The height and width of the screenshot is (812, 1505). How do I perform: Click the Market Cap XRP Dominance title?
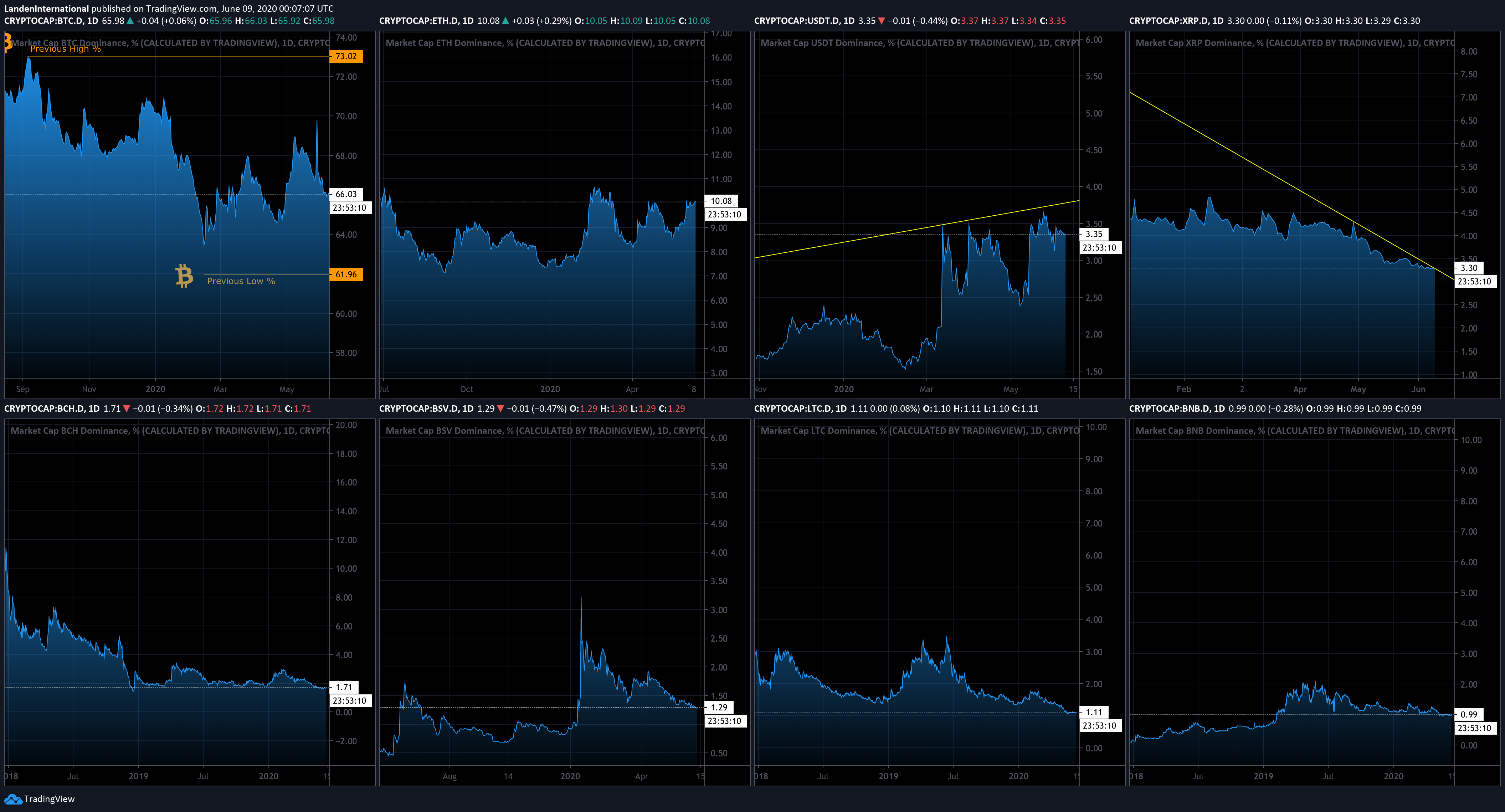tap(1295, 43)
